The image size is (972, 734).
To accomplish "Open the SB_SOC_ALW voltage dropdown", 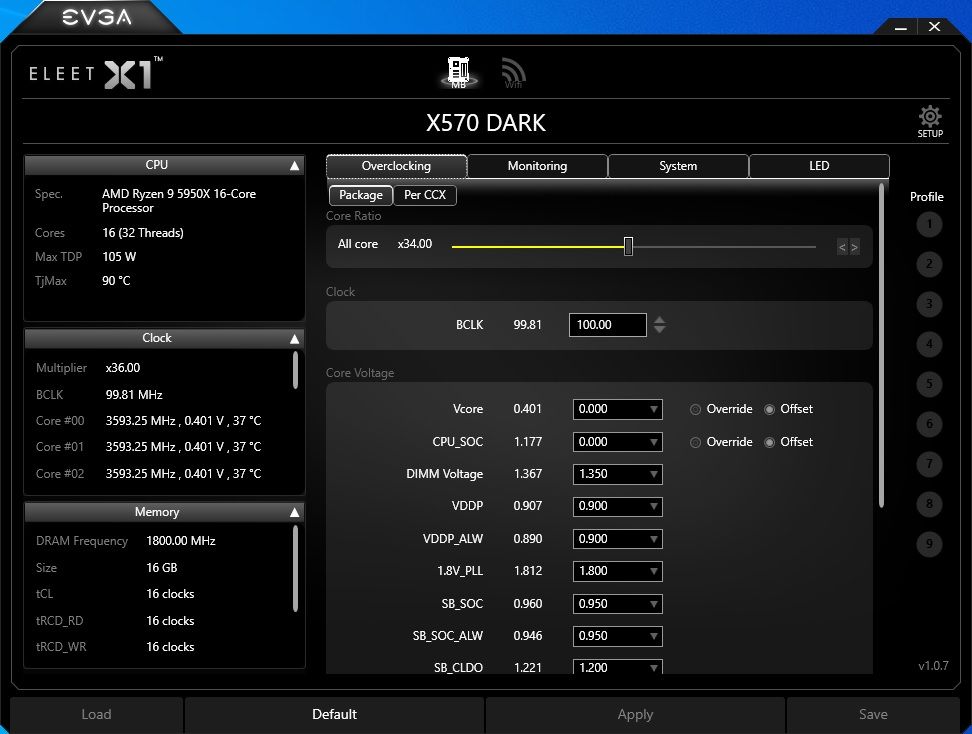I will (x=617, y=636).
